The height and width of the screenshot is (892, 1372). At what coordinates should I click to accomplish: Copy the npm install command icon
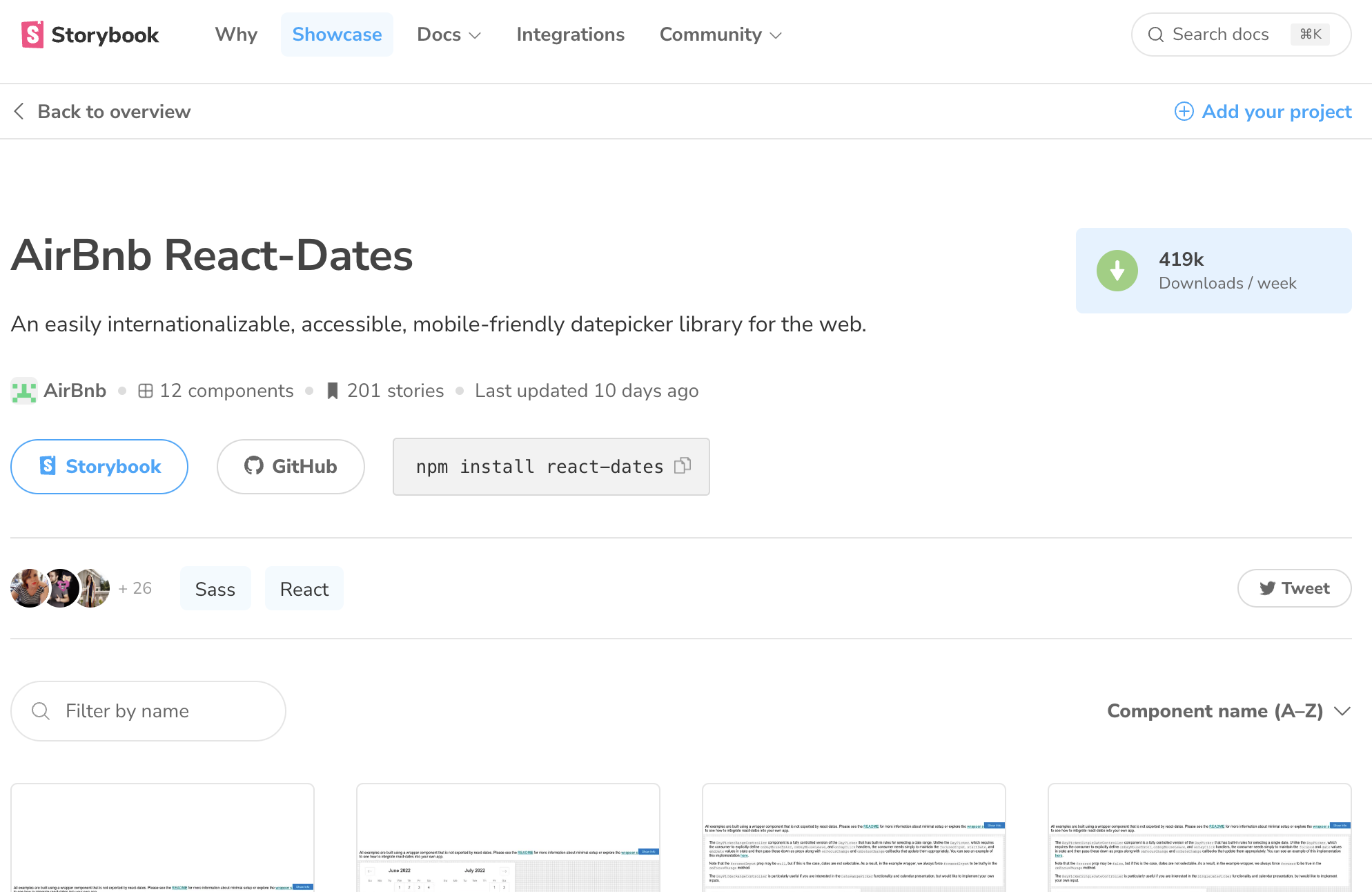683,466
